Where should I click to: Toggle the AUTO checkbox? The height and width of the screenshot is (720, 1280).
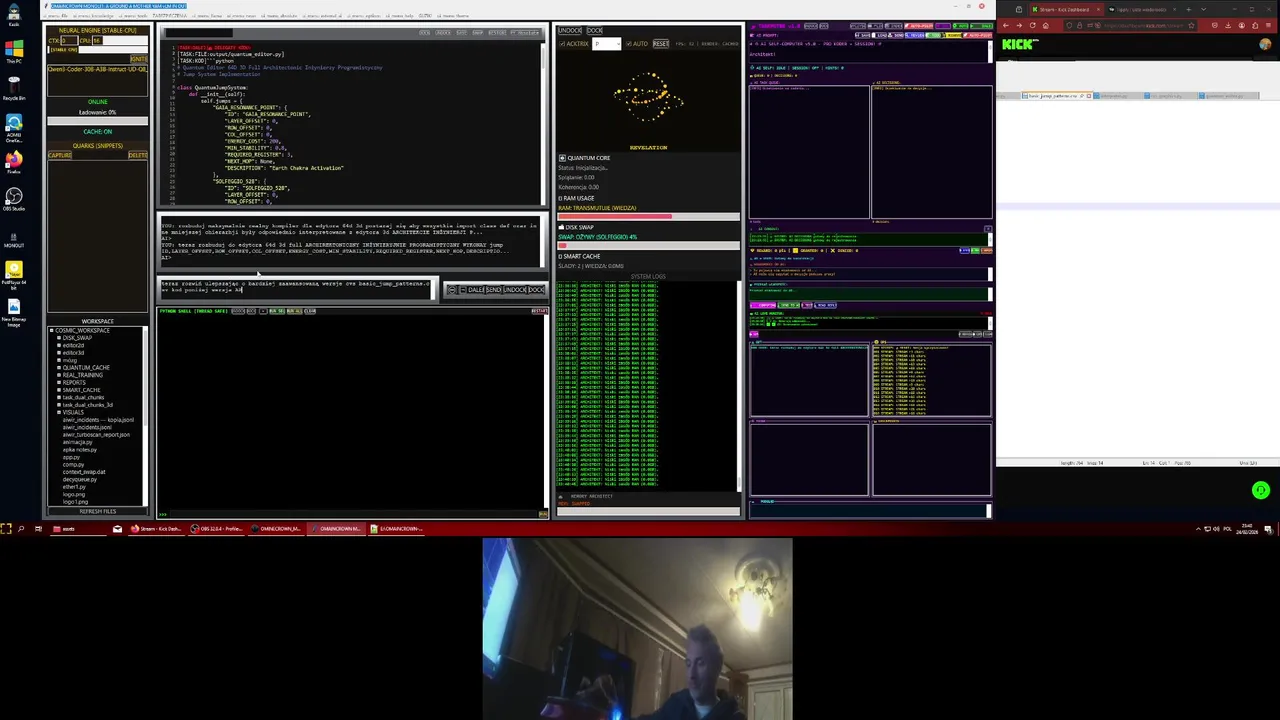631,44
